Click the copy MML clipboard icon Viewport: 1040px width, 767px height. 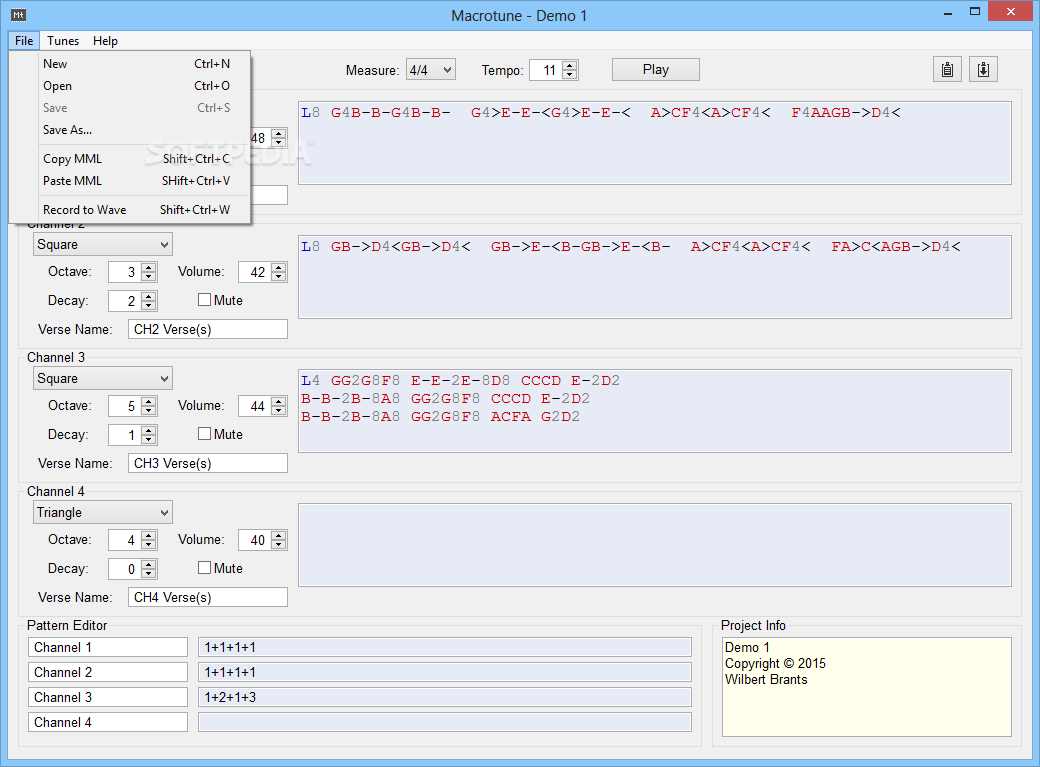point(947,69)
